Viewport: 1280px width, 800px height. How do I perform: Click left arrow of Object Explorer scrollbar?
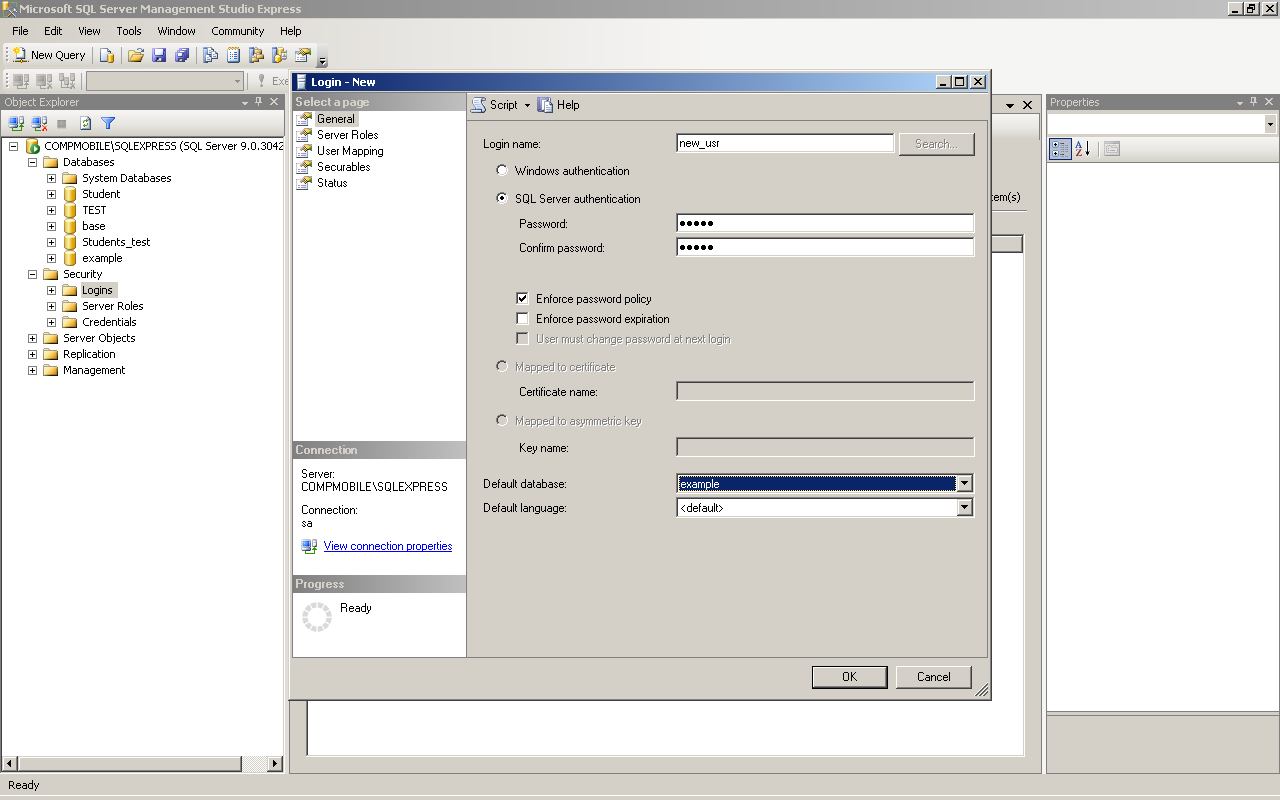[9, 764]
